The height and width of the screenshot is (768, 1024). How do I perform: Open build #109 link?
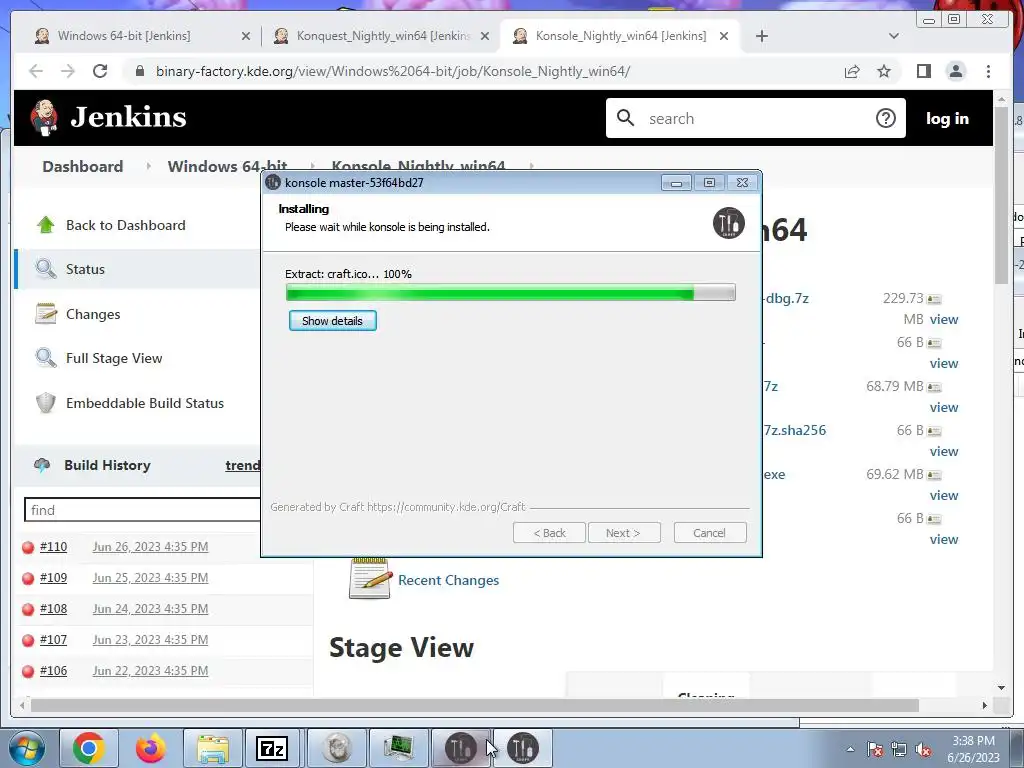point(54,578)
